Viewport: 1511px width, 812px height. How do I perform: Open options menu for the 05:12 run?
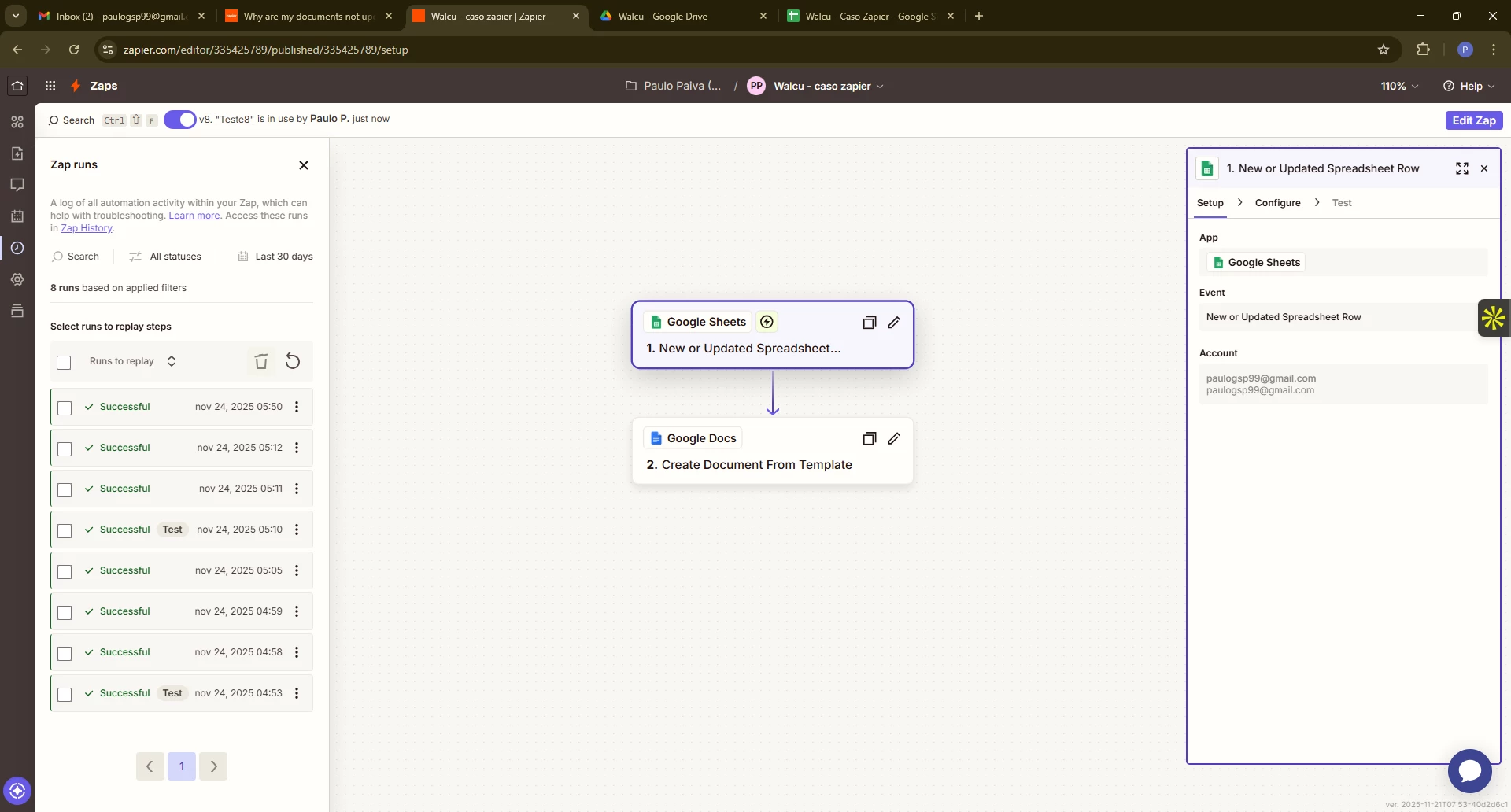[x=297, y=448]
